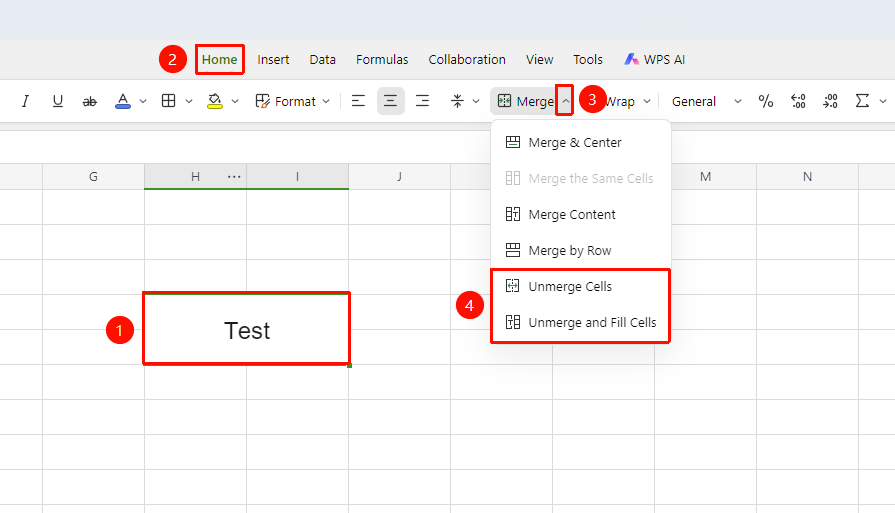Select column J header
Image resolution: width=895 pixels, height=513 pixels.
tap(400, 177)
